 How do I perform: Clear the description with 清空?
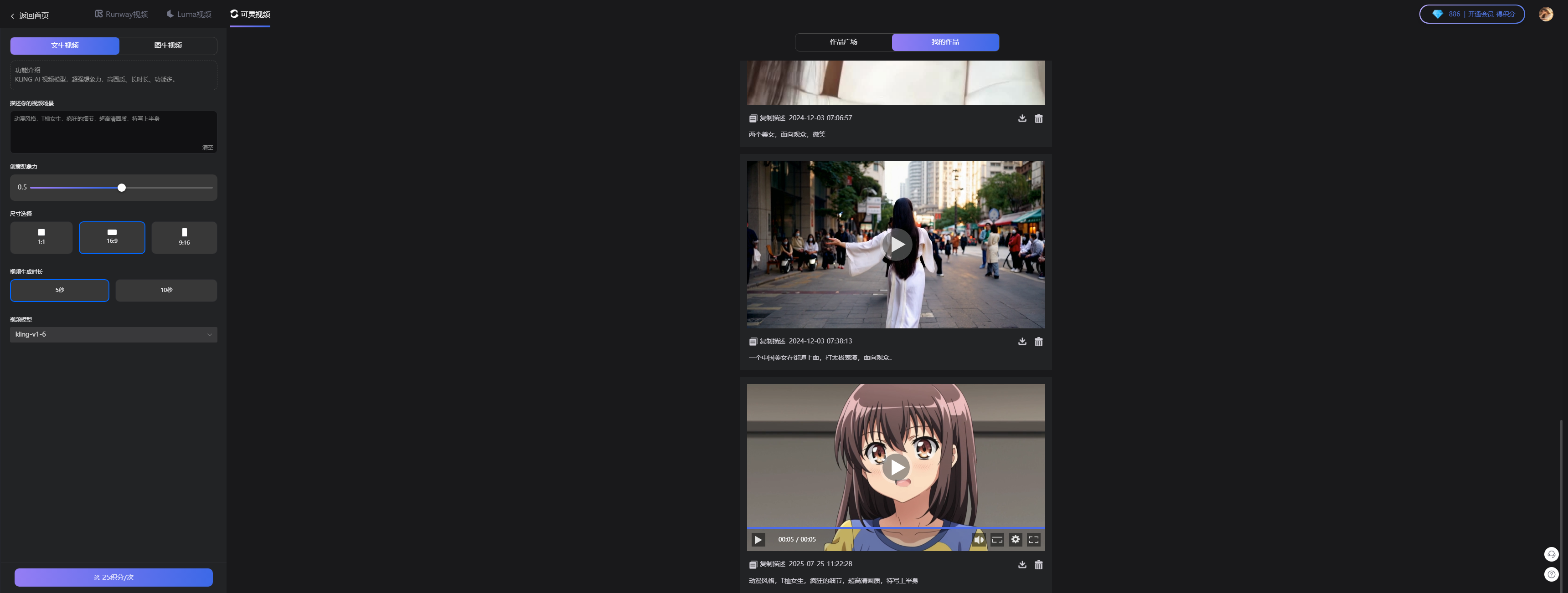[x=207, y=147]
